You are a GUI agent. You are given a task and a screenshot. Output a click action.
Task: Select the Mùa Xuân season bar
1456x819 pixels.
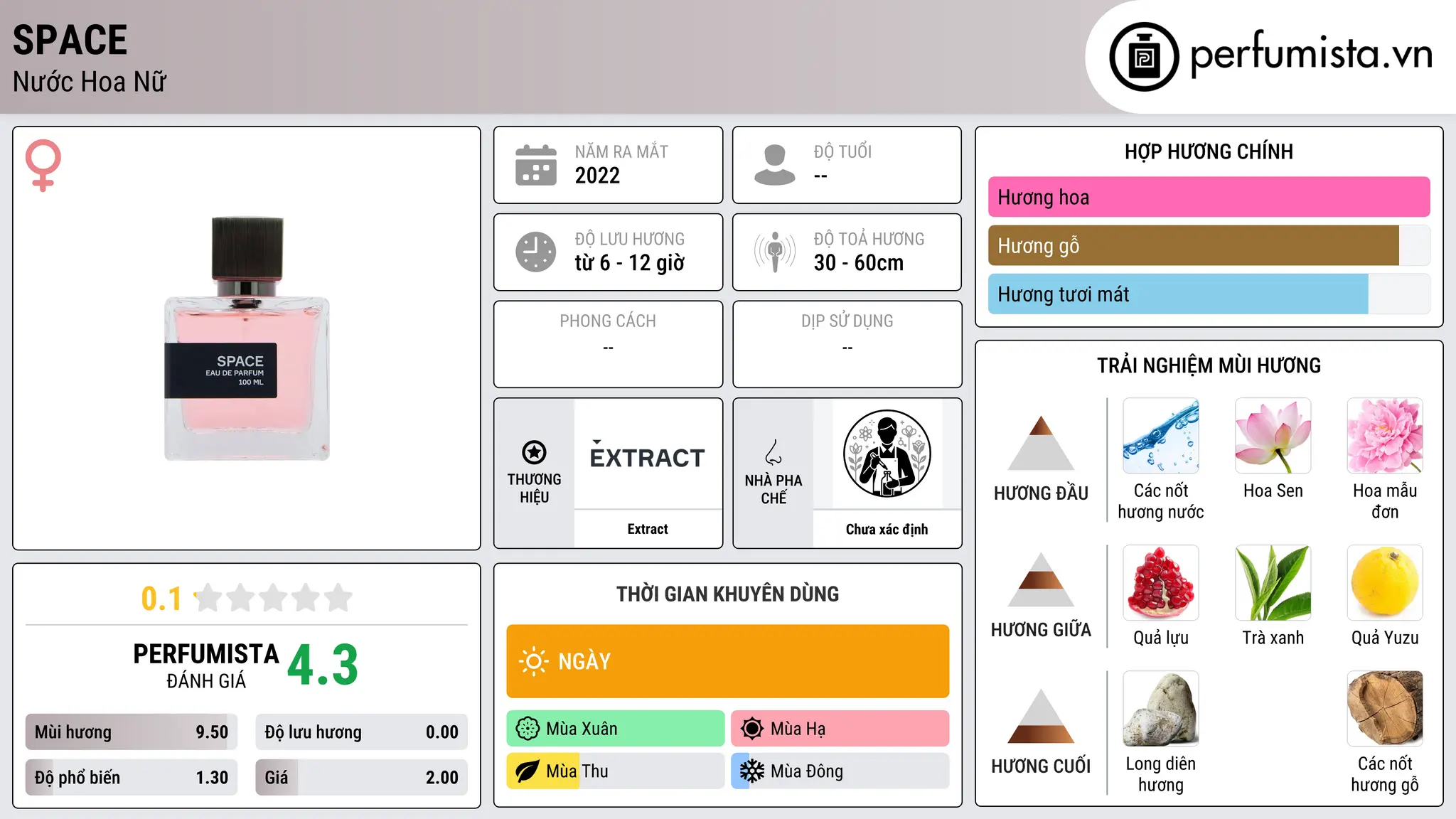click(616, 729)
